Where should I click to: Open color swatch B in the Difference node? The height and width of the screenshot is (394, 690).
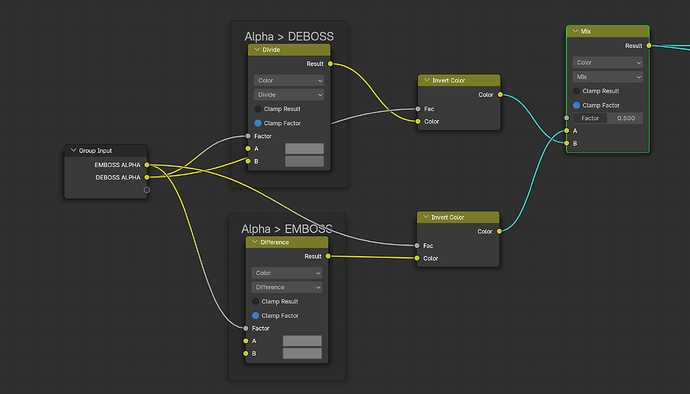pyautogui.click(x=302, y=353)
